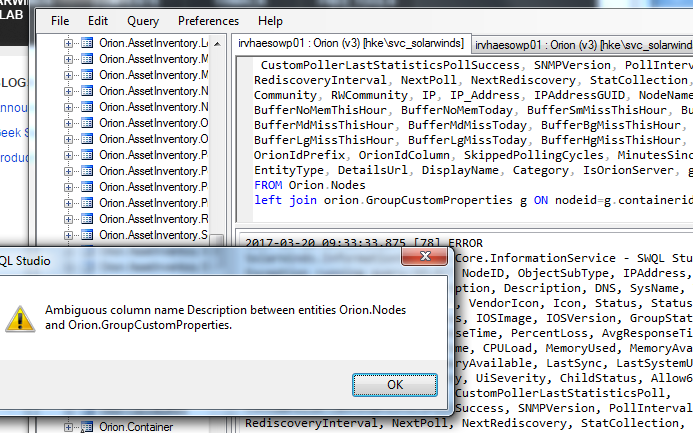
Task: Click RWCommunity in the query editor
Action: coord(369,95)
